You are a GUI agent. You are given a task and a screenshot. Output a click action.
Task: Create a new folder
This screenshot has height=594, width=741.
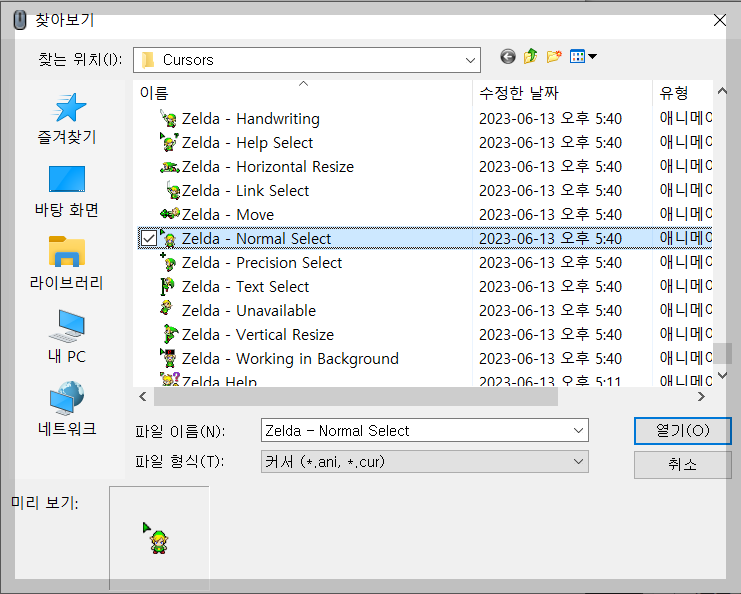554,57
